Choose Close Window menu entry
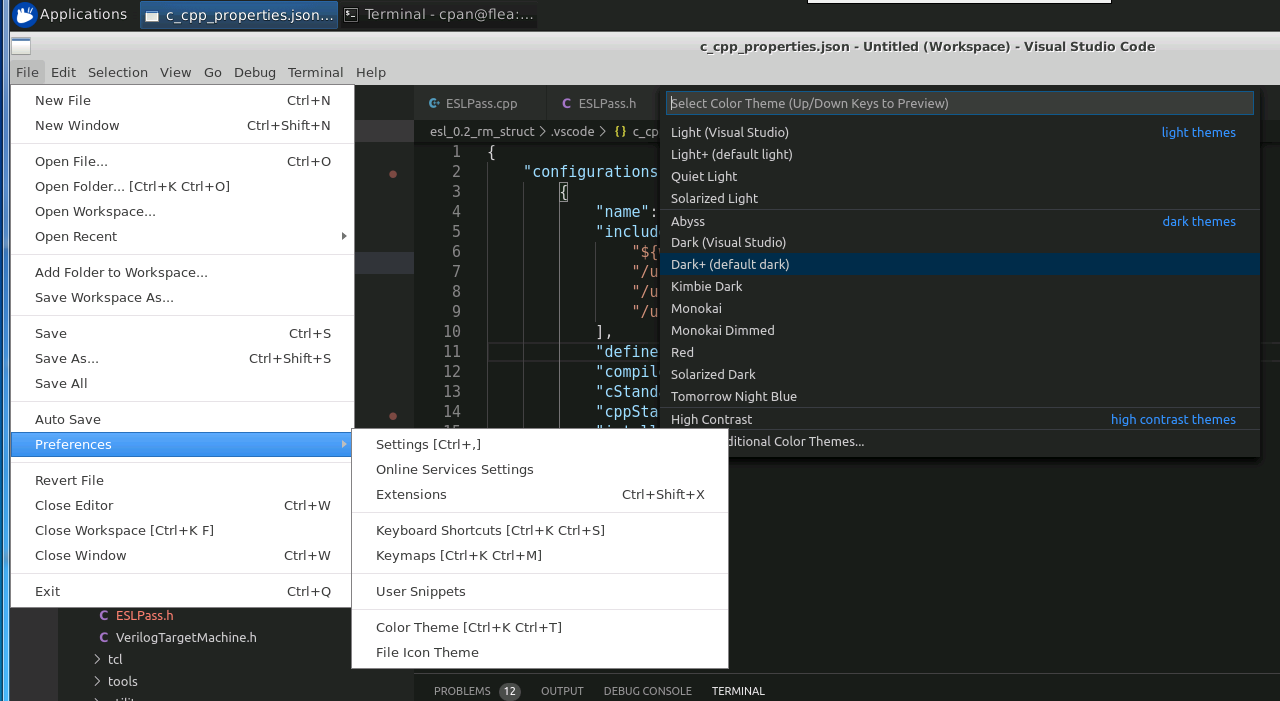The image size is (1280, 701). (x=183, y=555)
